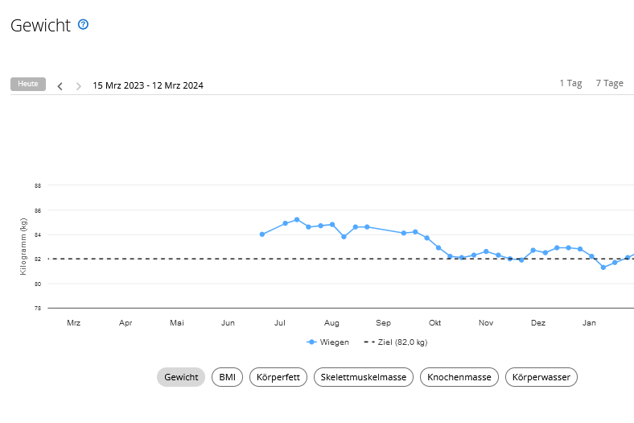Click date range 15 Mrz 2023 - 12 Mrz 2024

[148, 86]
